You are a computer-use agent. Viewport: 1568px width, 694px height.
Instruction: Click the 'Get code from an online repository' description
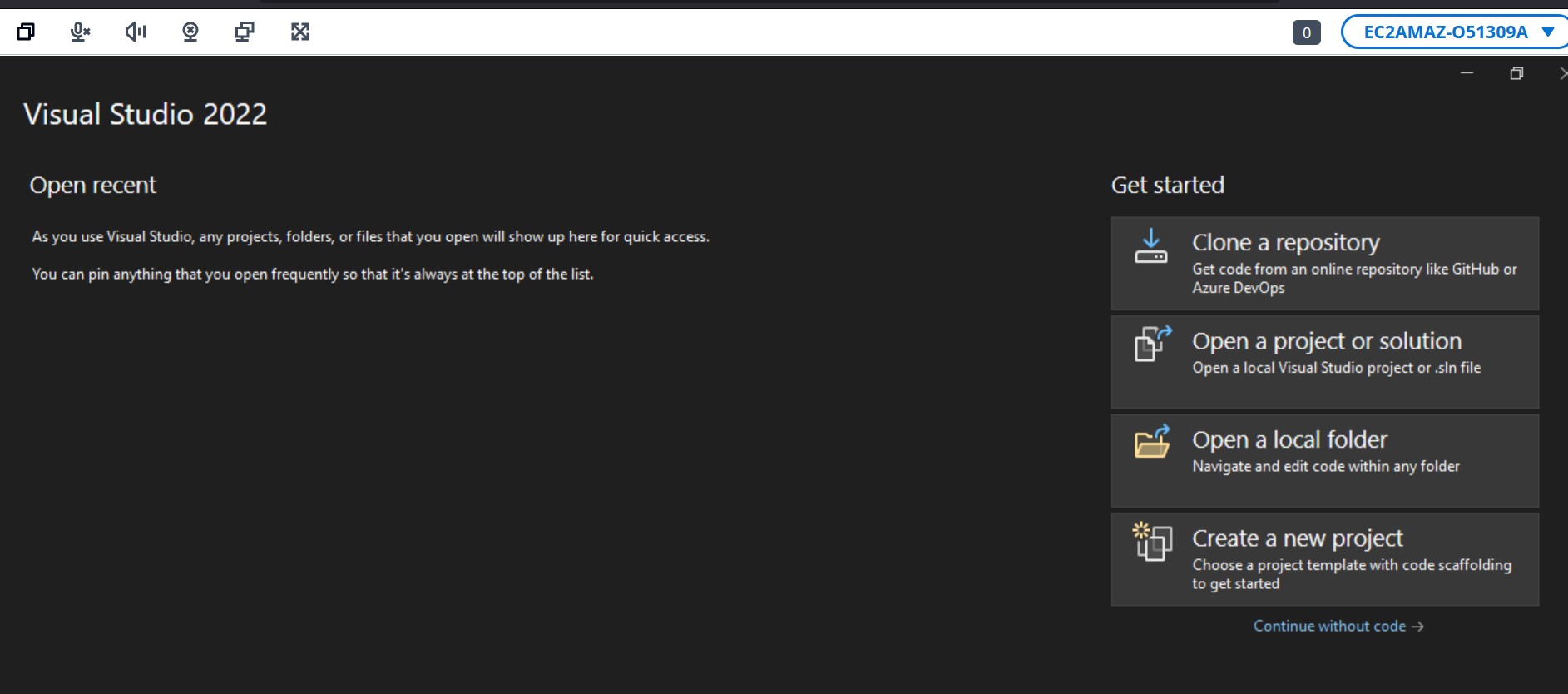tap(1354, 278)
